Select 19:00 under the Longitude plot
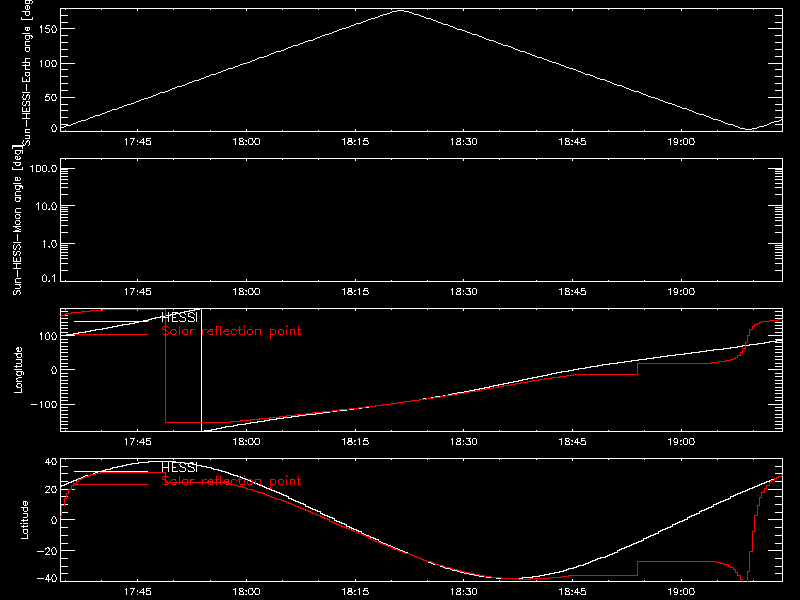Viewport: 800px width, 600px height. pyautogui.click(x=681, y=442)
